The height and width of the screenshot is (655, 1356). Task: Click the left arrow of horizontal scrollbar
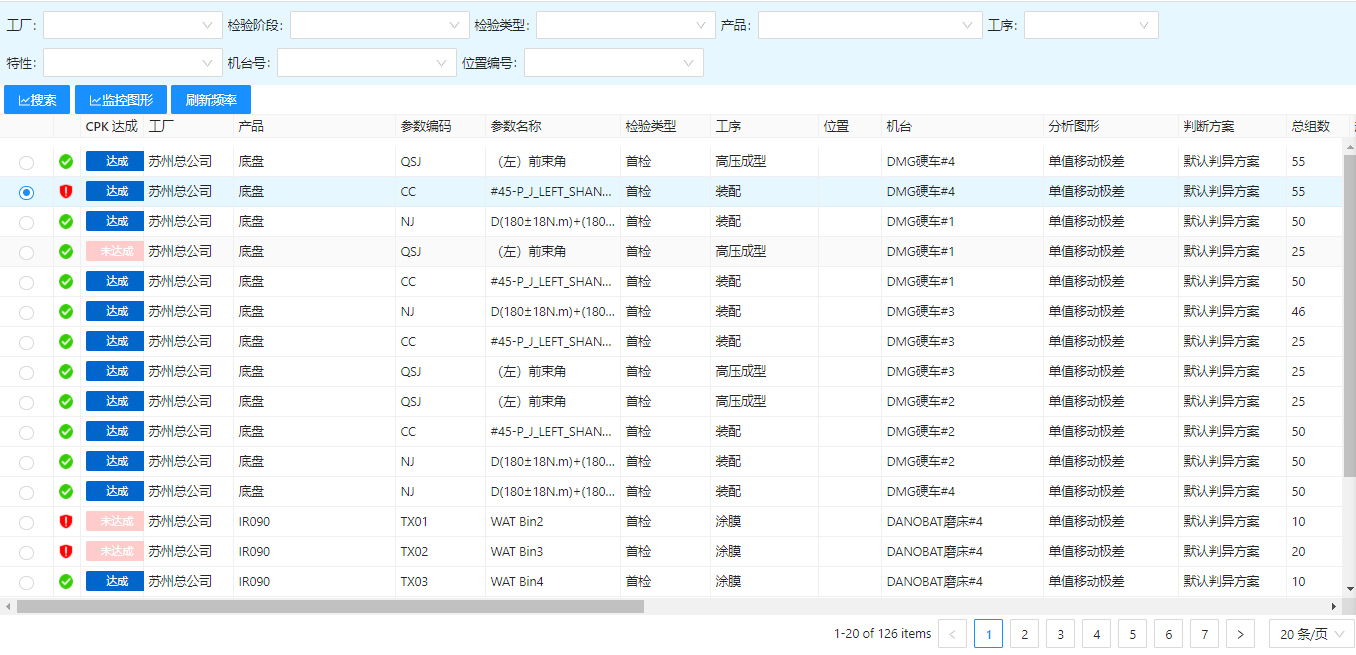pos(8,606)
